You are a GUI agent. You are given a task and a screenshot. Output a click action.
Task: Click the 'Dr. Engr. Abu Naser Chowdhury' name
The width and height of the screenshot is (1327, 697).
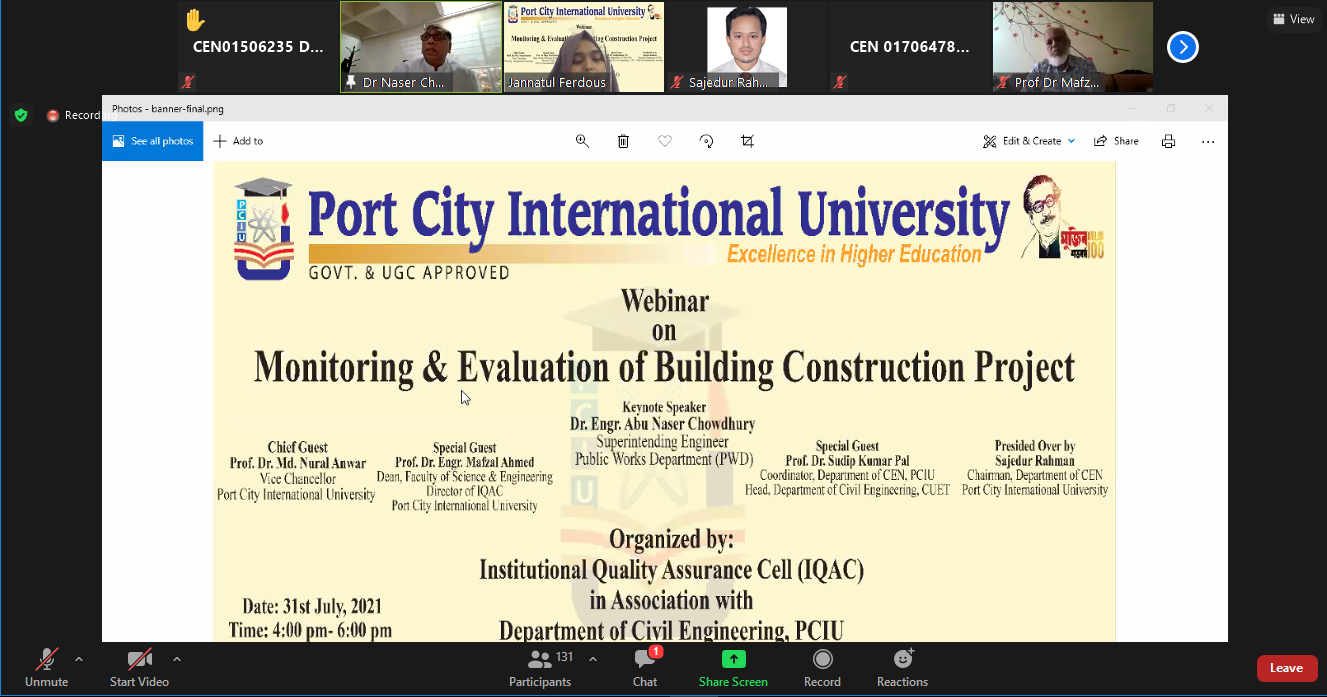(x=662, y=424)
